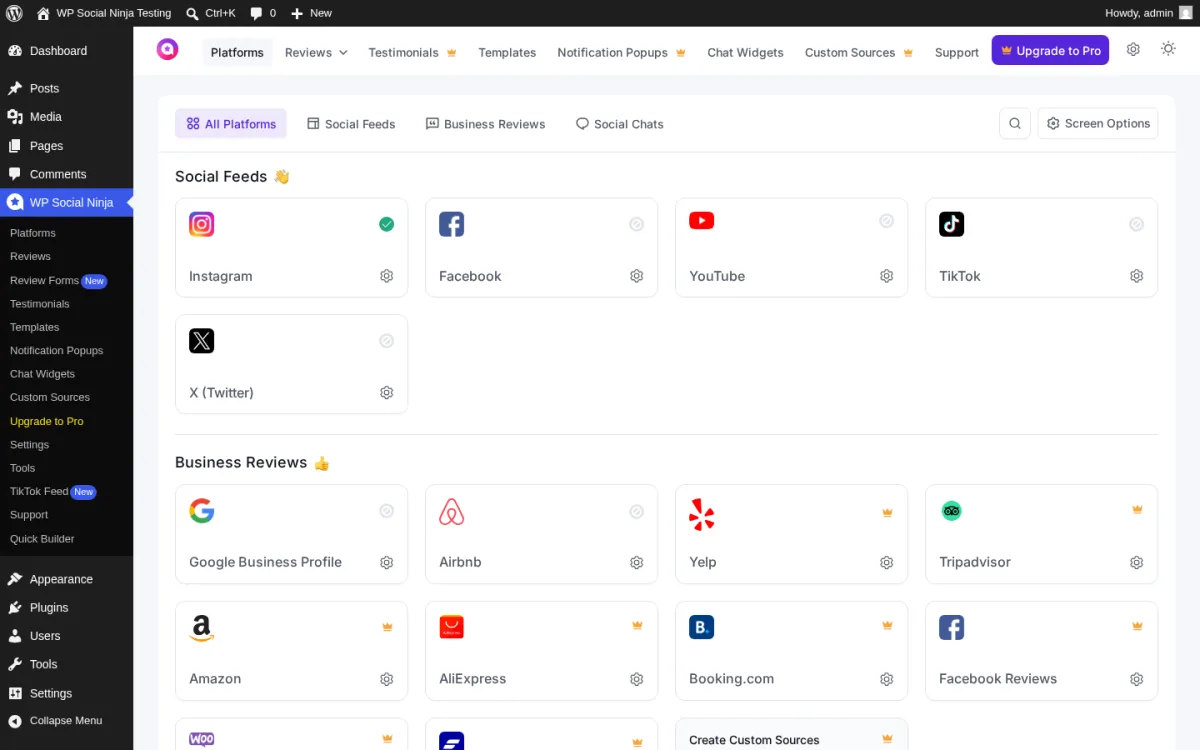Open comments bubble in admin bar
This screenshot has width=1200, height=750.
(x=263, y=13)
